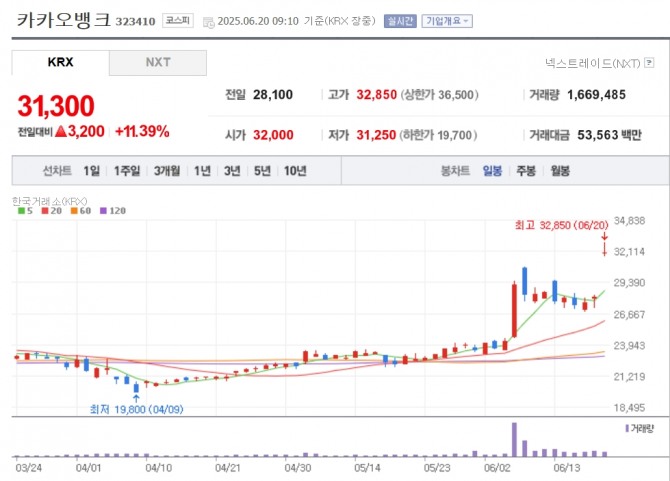Select the green 5-day moving average legend swatch
The width and height of the screenshot is (670, 481).
pyautogui.click(x=21, y=211)
